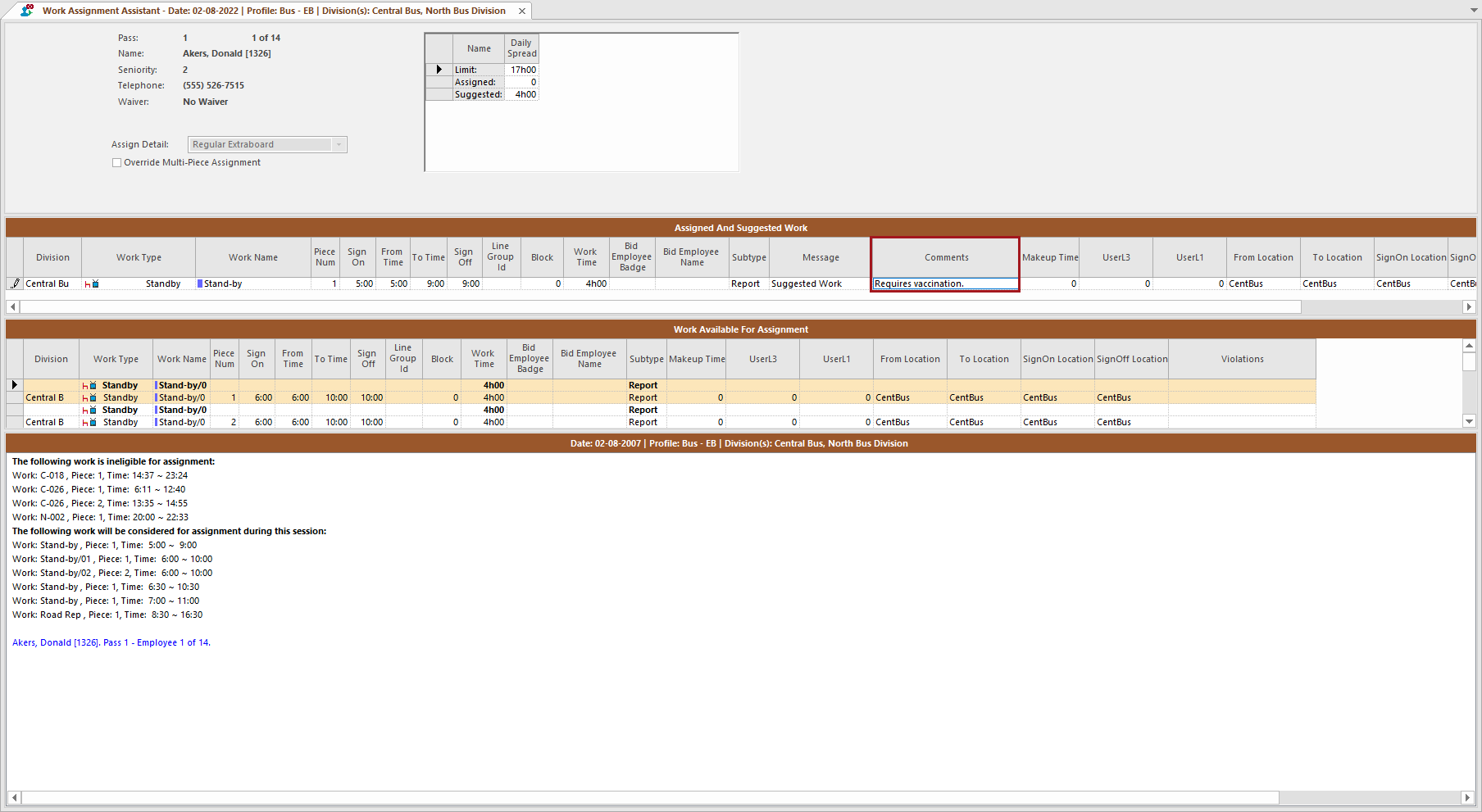Click the up arrow of the Work Available scrollbar
1482x812 pixels.
(x=1469, y=345)
